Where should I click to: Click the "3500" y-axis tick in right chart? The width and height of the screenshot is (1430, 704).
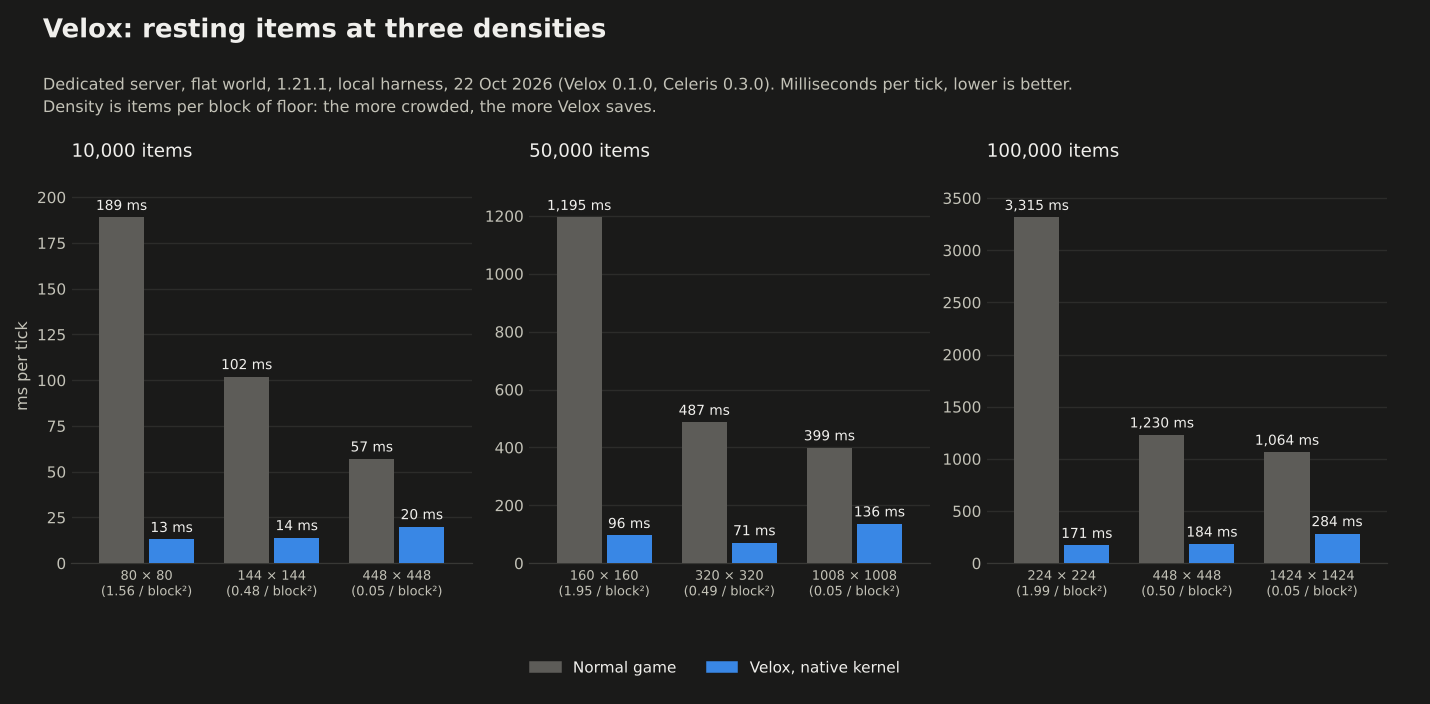(x=962, y=198)
